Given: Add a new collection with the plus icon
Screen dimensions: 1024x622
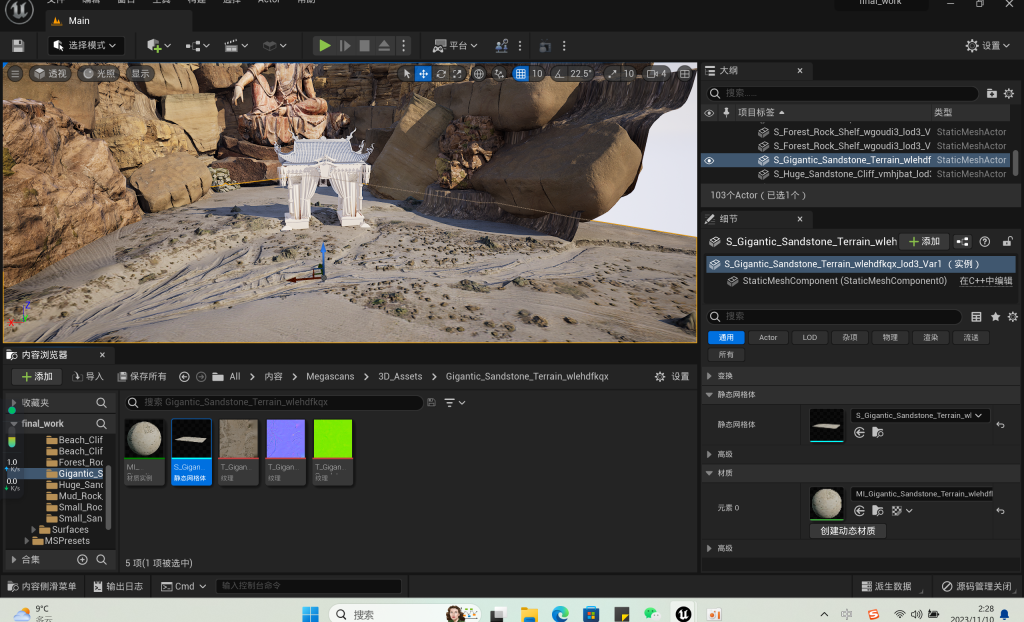Looking at the screenshot, I should click(x=82, y=560).
